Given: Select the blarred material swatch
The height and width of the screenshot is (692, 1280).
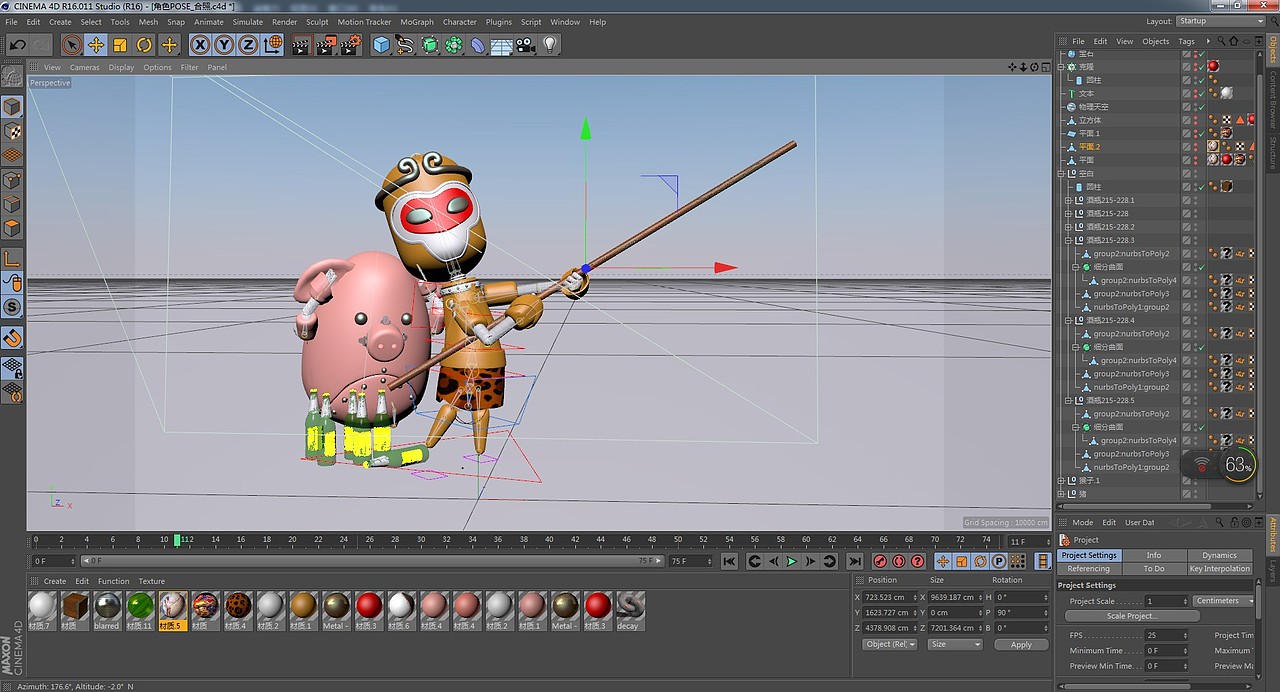Looking at the screenshot, I should point(106,611).
